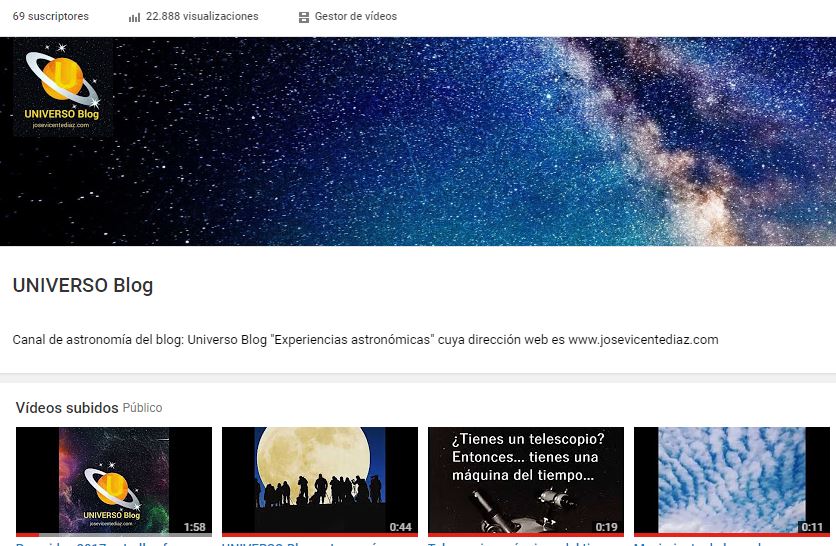The image size is (836, 546).
Task: Play the ¿Tienes un telescopio? video
Action: (526, 480)
